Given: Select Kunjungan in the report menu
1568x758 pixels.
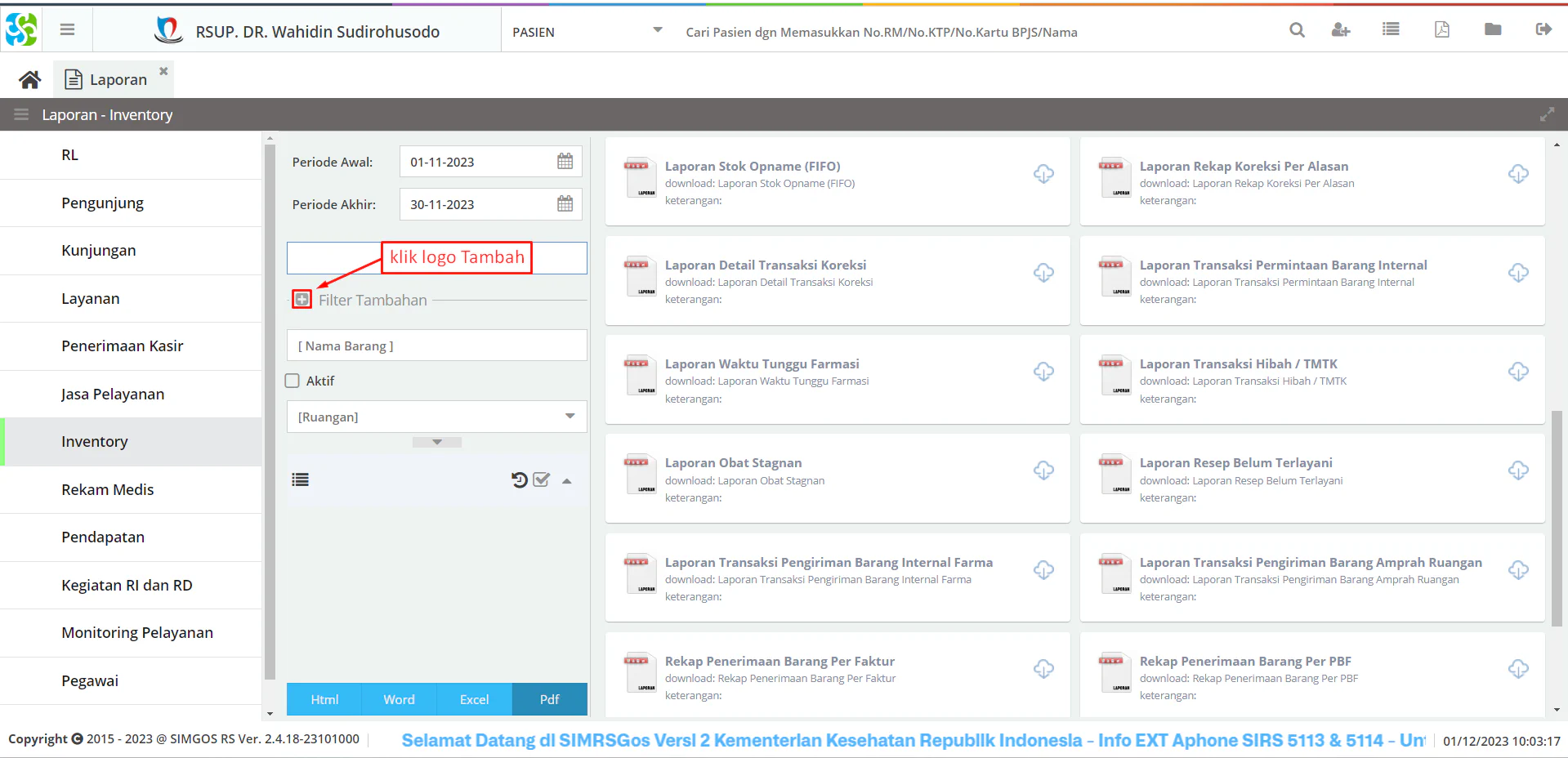Looking at the screenshot, I should [x=131, y=250].
